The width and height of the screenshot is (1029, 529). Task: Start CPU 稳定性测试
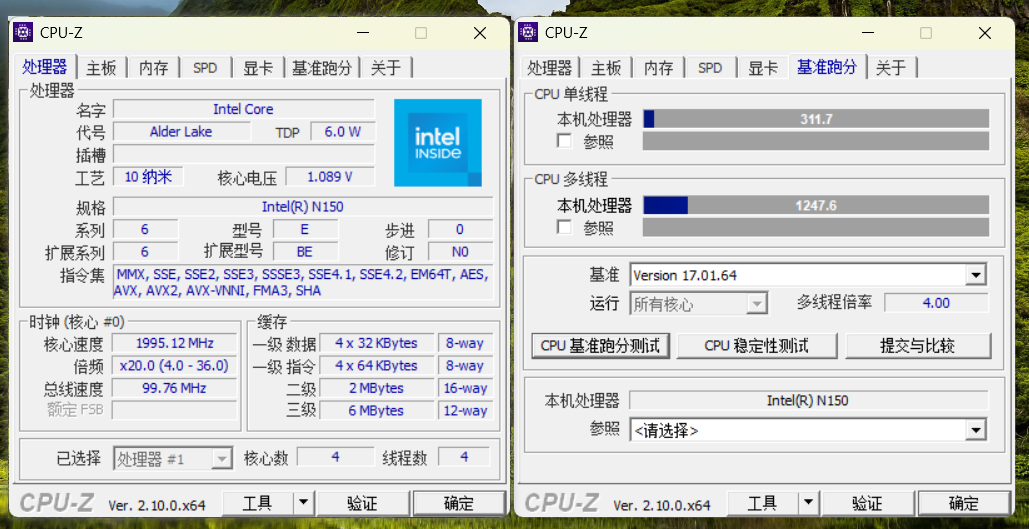tap(757, 346)
